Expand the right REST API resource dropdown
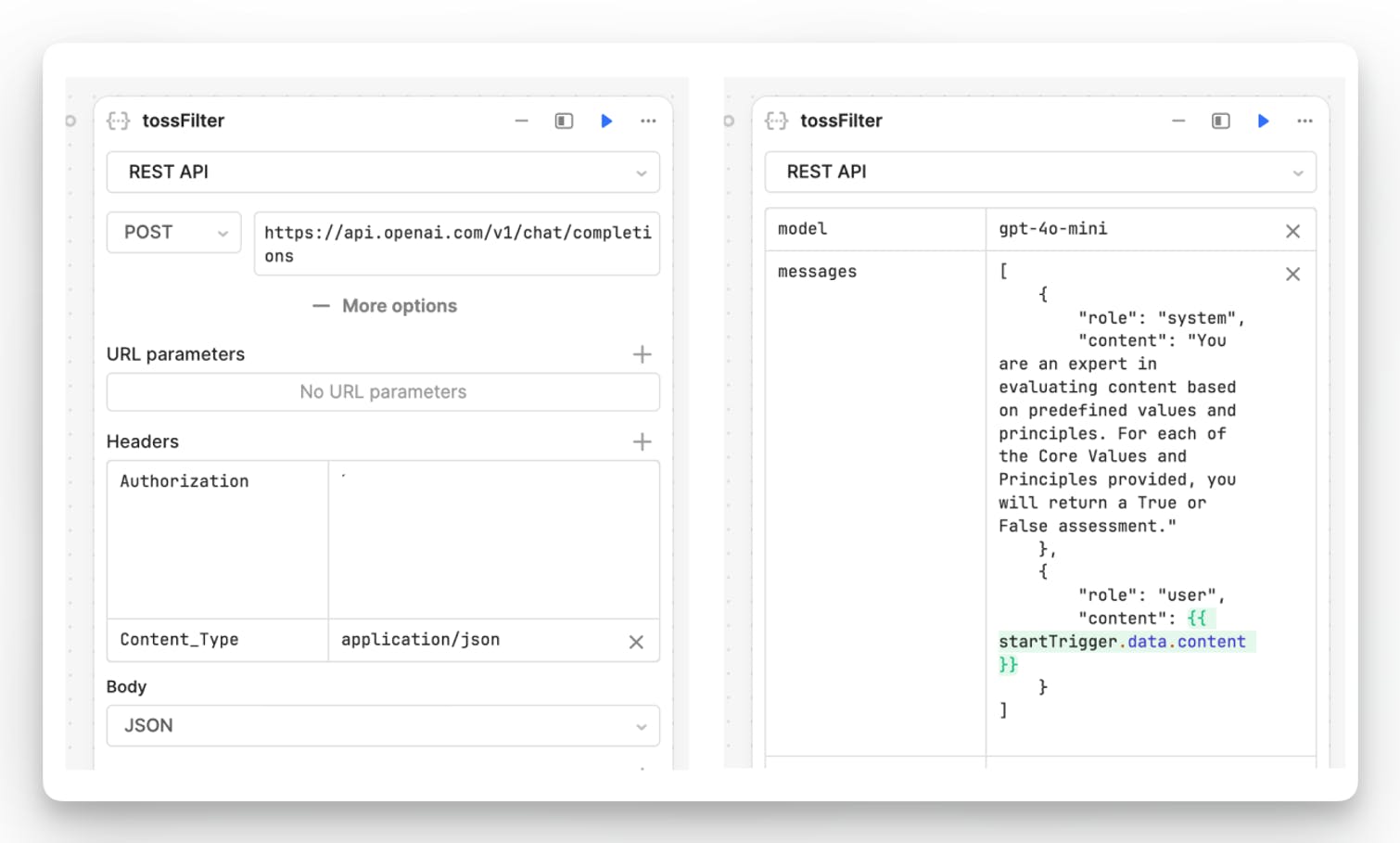The width and height of the screenshot is (1400, 843). [1039, 172]
